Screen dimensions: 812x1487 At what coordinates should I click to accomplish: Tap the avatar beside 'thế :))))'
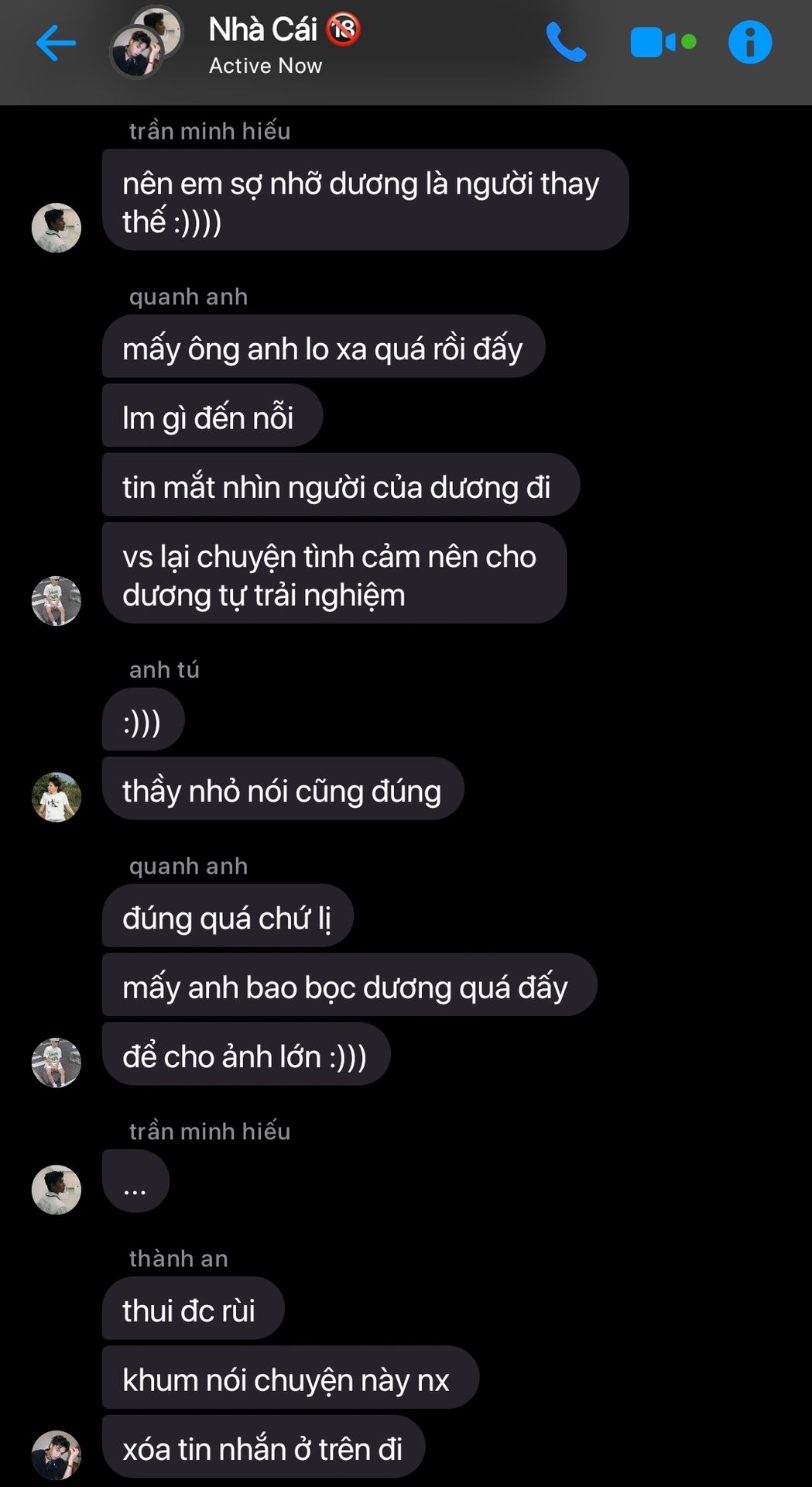tap(57, 228)
